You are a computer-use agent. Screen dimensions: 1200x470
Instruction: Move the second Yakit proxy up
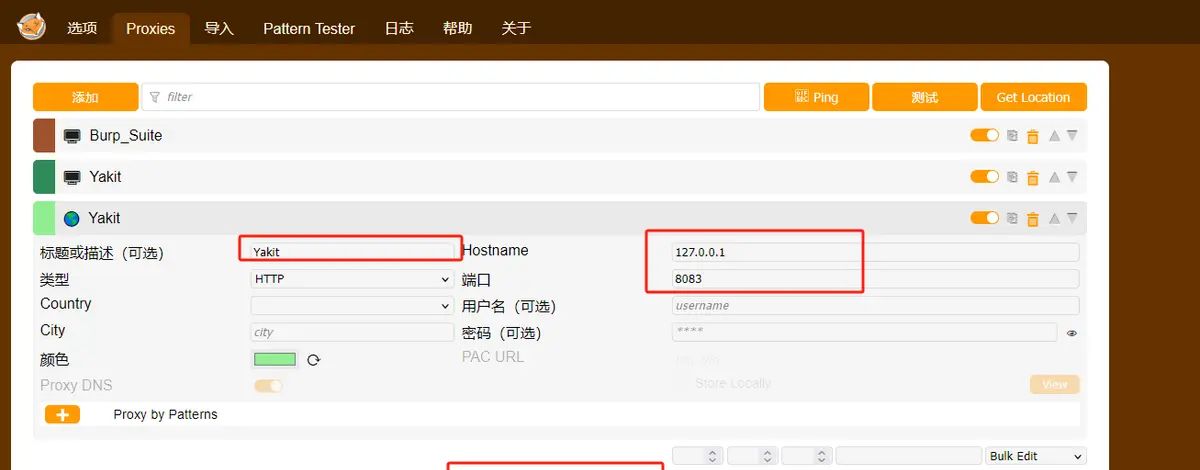coord(1054,177)
